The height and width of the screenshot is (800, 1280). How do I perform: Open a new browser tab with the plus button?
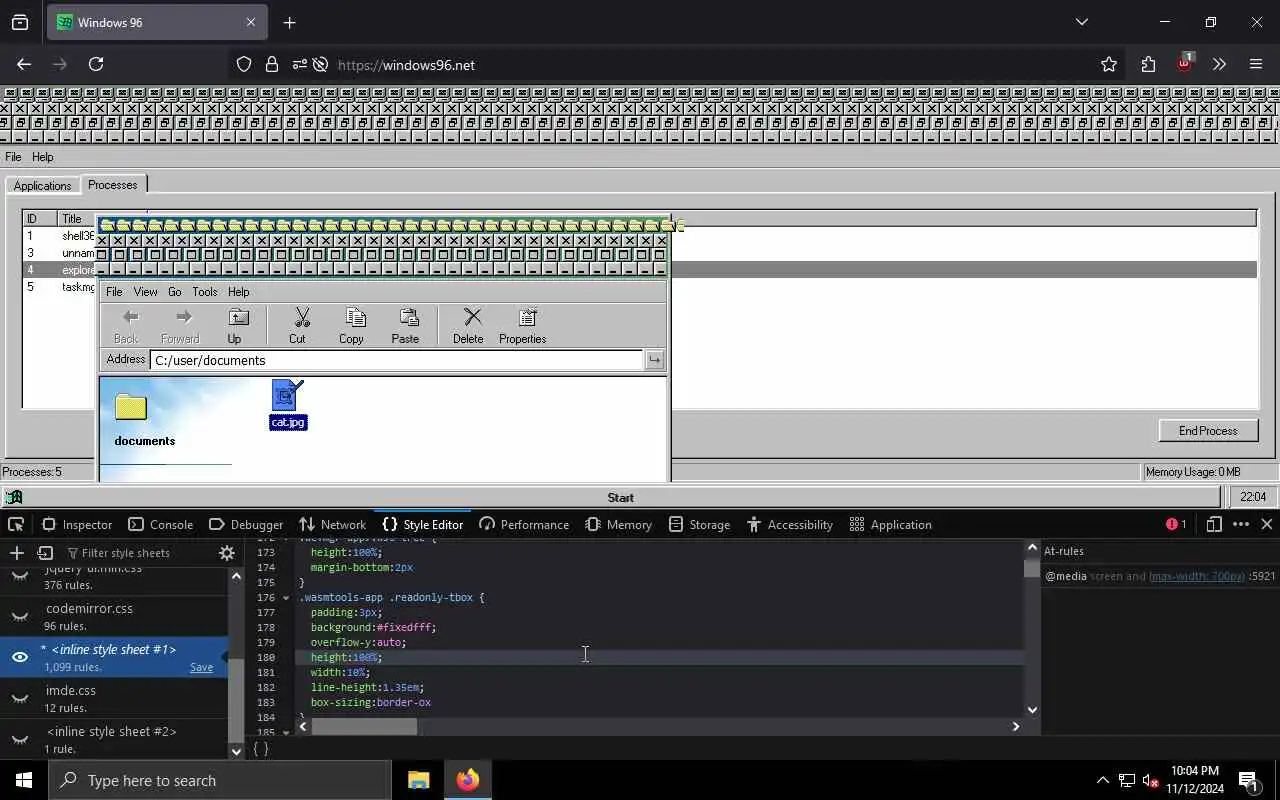(x=289, y=22)
